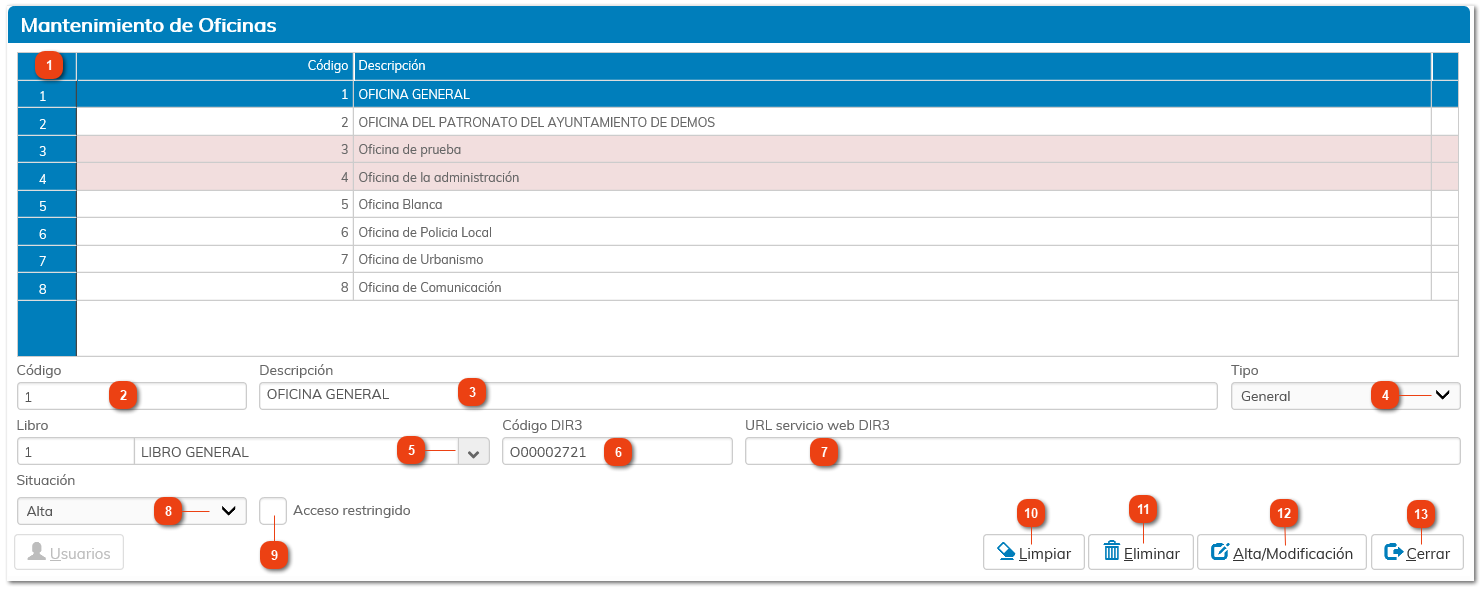Screen dimensions: 1483x590
Task: Click the Código input field
Action: pos(132,396)
